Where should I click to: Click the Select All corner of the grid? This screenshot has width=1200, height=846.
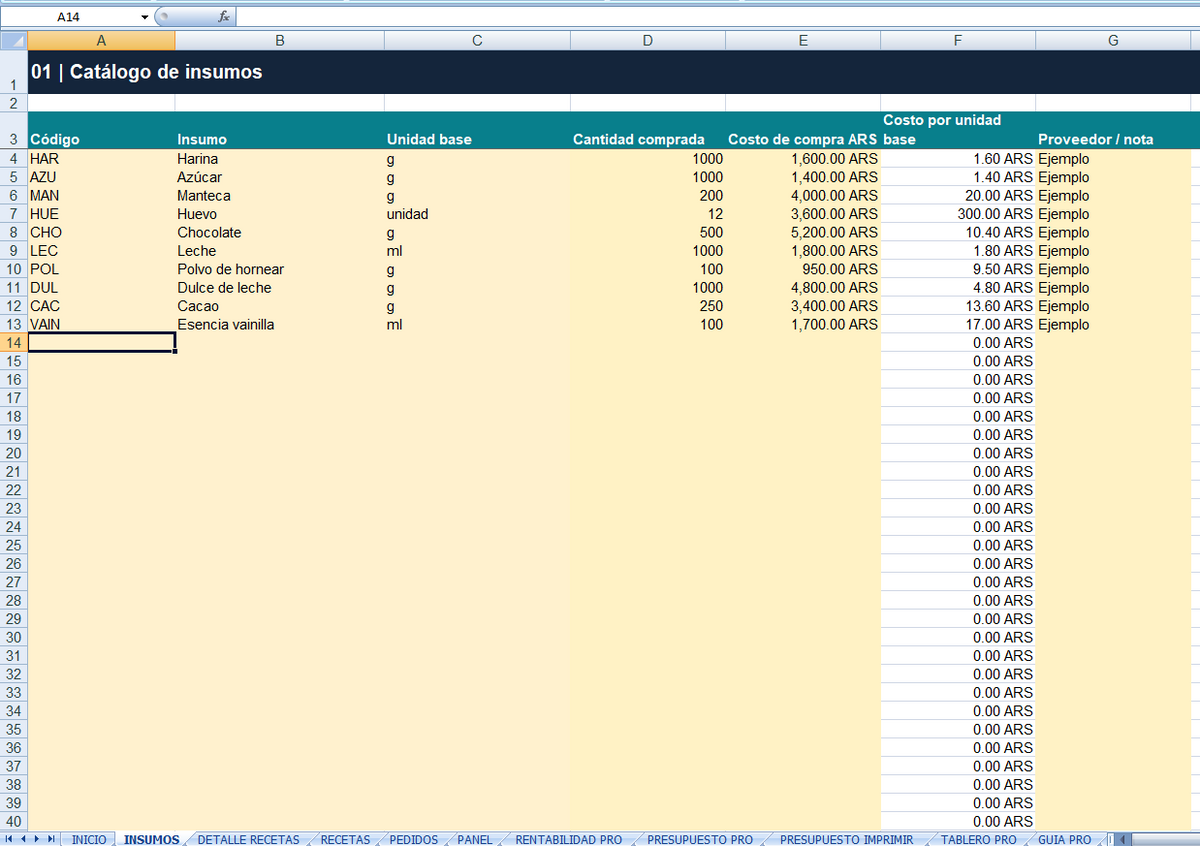point(13,40)
